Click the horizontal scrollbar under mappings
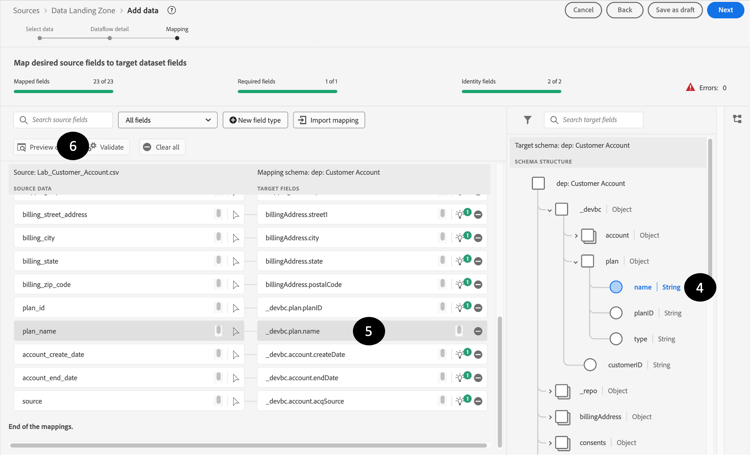This screenshot has width=750, height=455. (x=248, y=445)
